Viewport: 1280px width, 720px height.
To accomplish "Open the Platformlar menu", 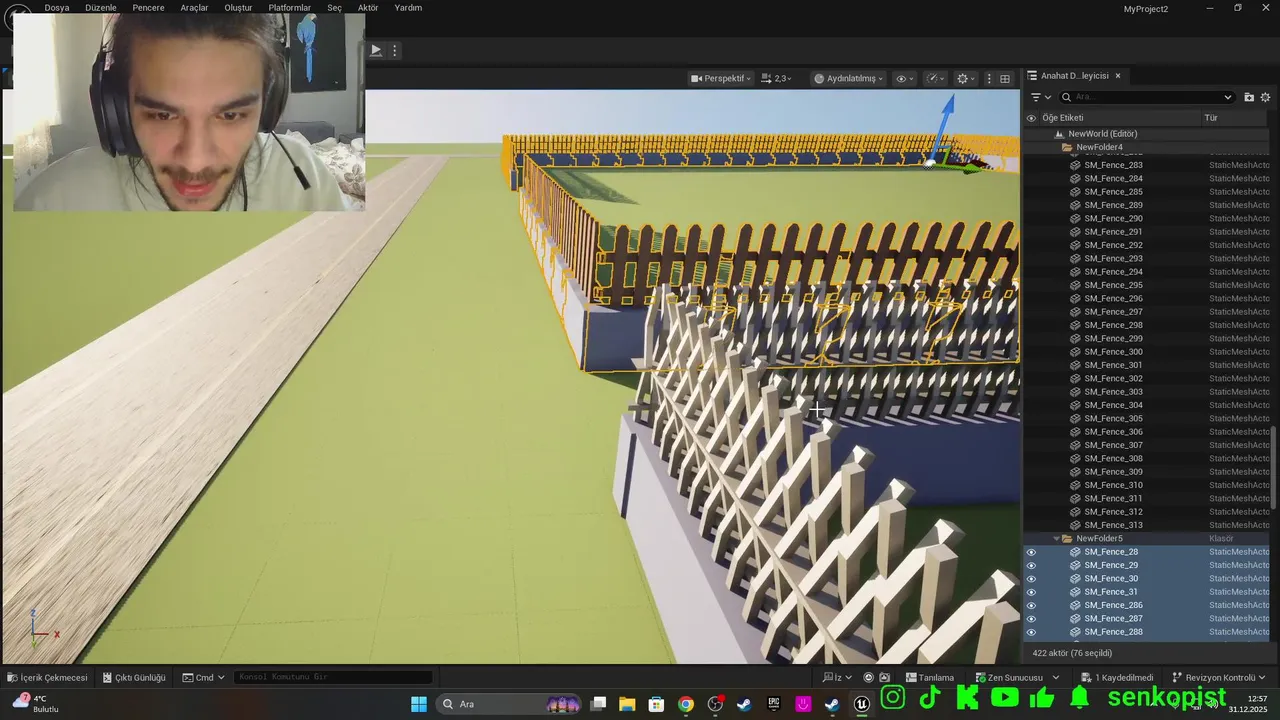I will point(289,8).
